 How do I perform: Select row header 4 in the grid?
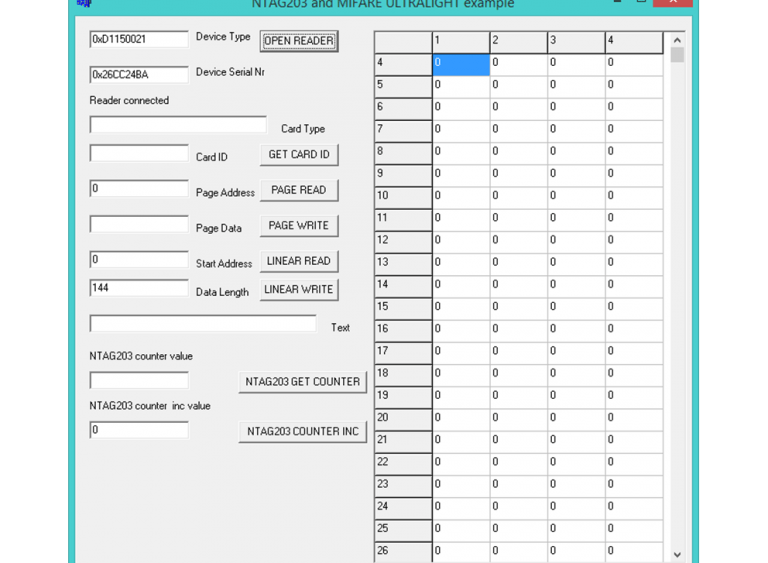coord(403,65)
